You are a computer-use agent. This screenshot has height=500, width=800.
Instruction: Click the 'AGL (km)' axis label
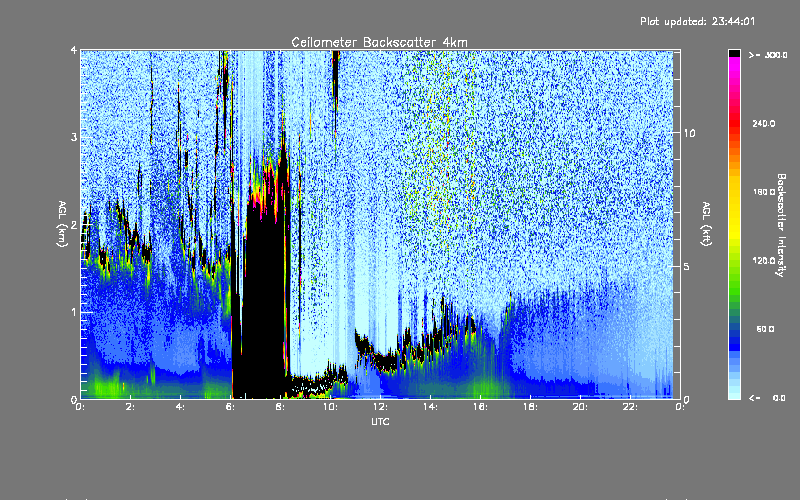[62, 224]
